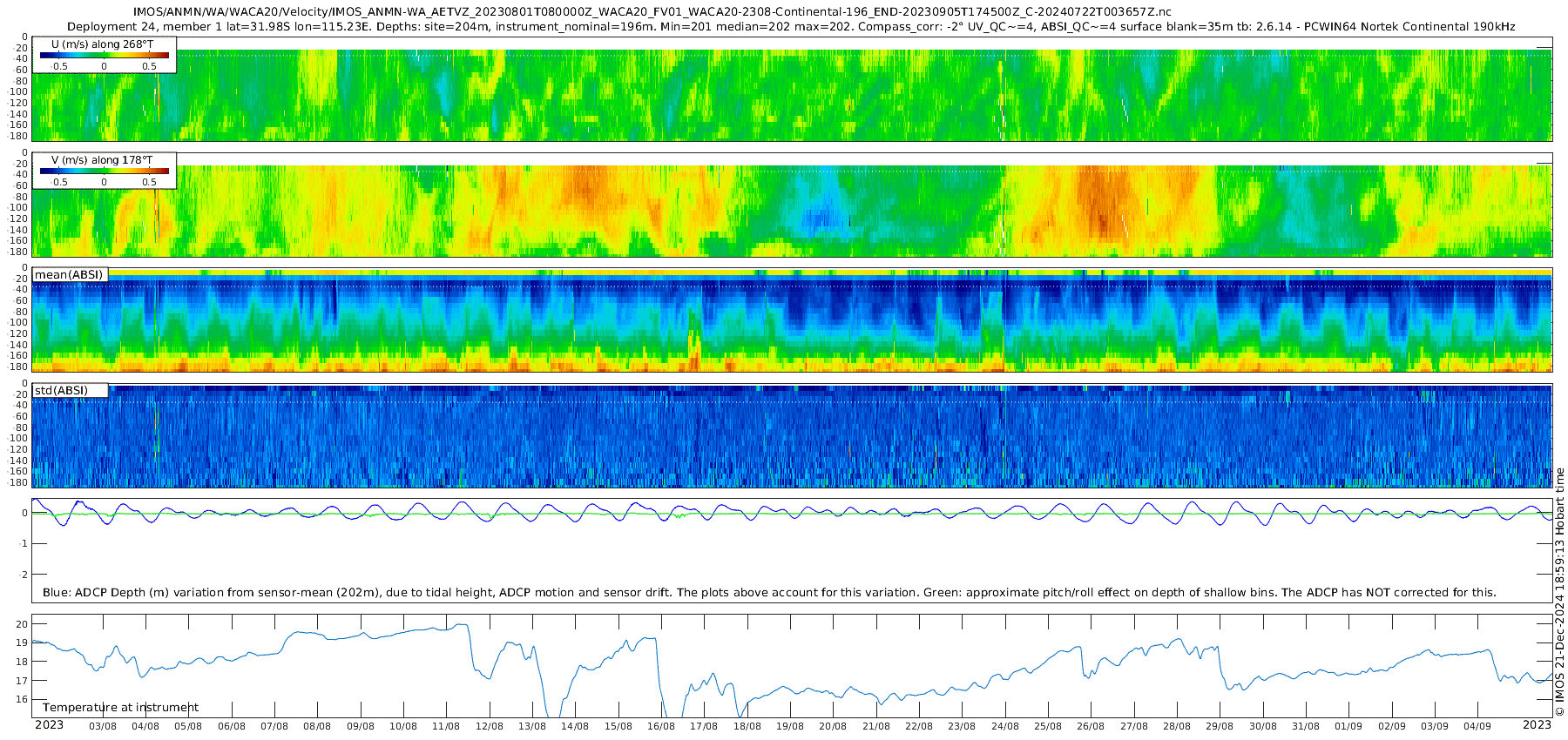Click the 17 tick on the temperature axis

[22, 681]
